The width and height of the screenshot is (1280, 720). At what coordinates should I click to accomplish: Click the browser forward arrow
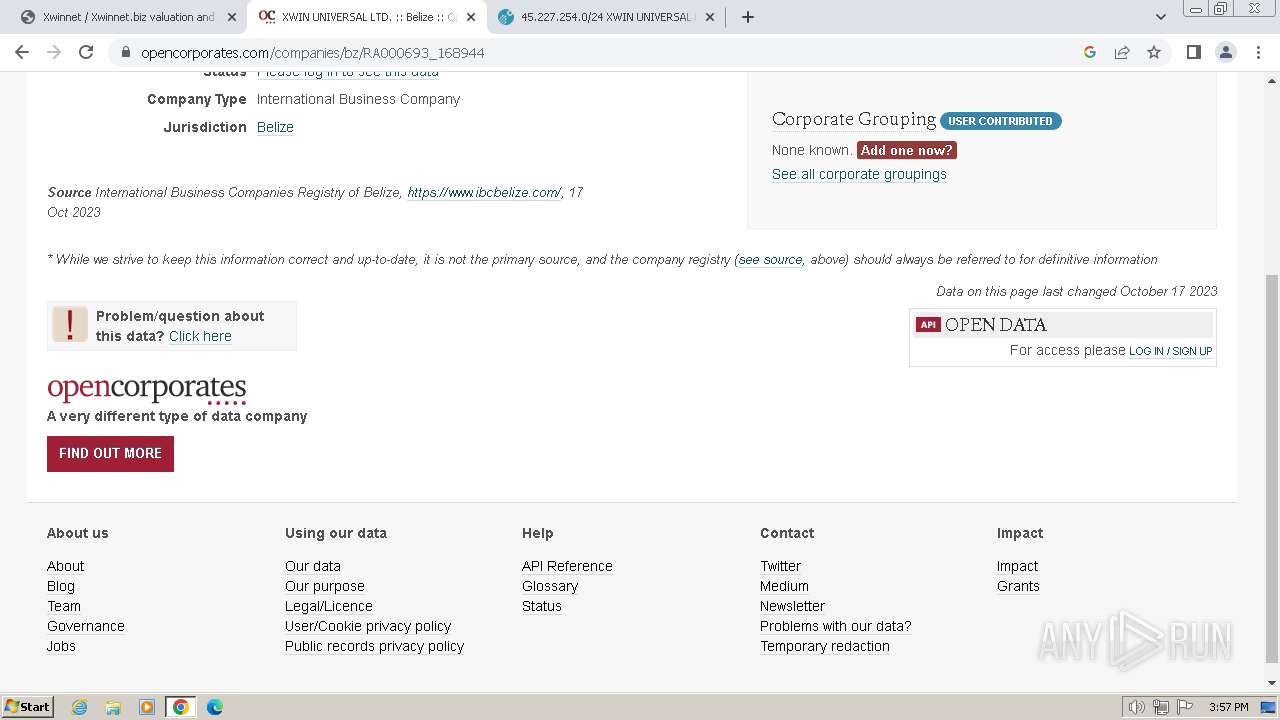54,52
